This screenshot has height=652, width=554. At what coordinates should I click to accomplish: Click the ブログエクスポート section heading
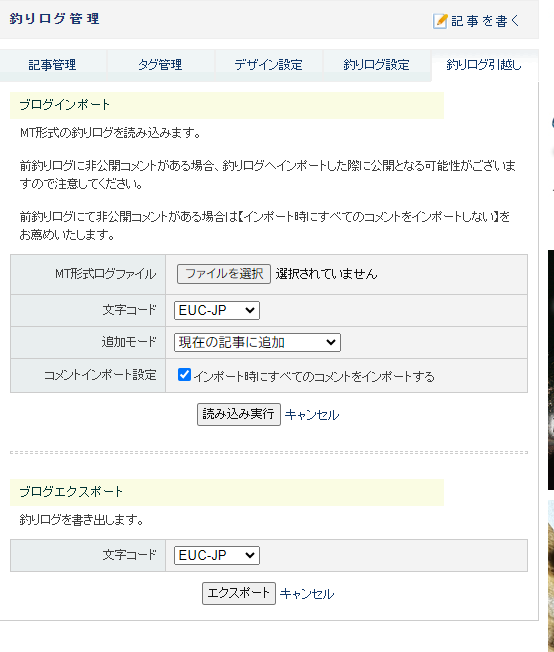pos(71,492)
